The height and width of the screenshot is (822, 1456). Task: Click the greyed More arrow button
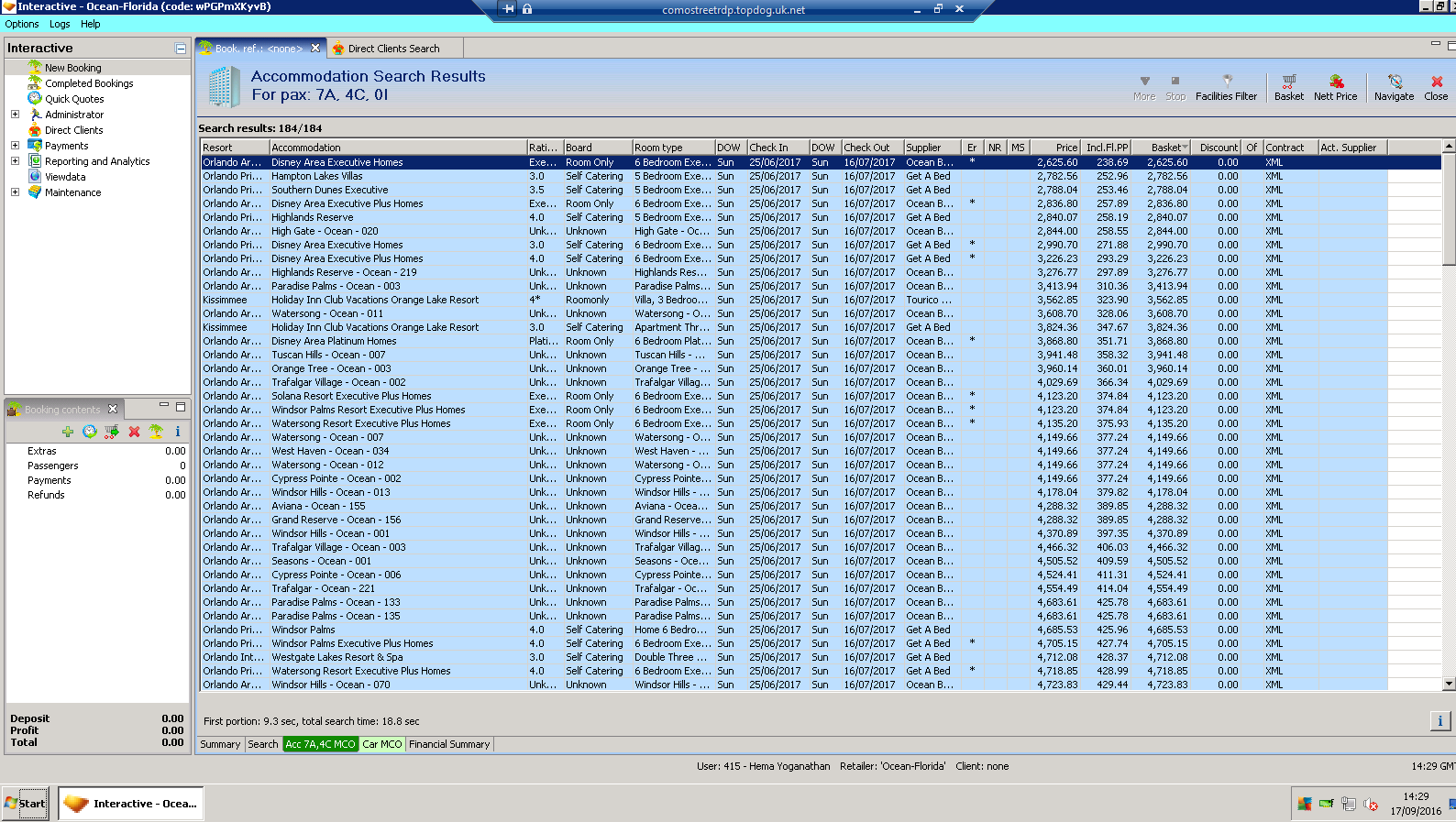[1144, 88]
